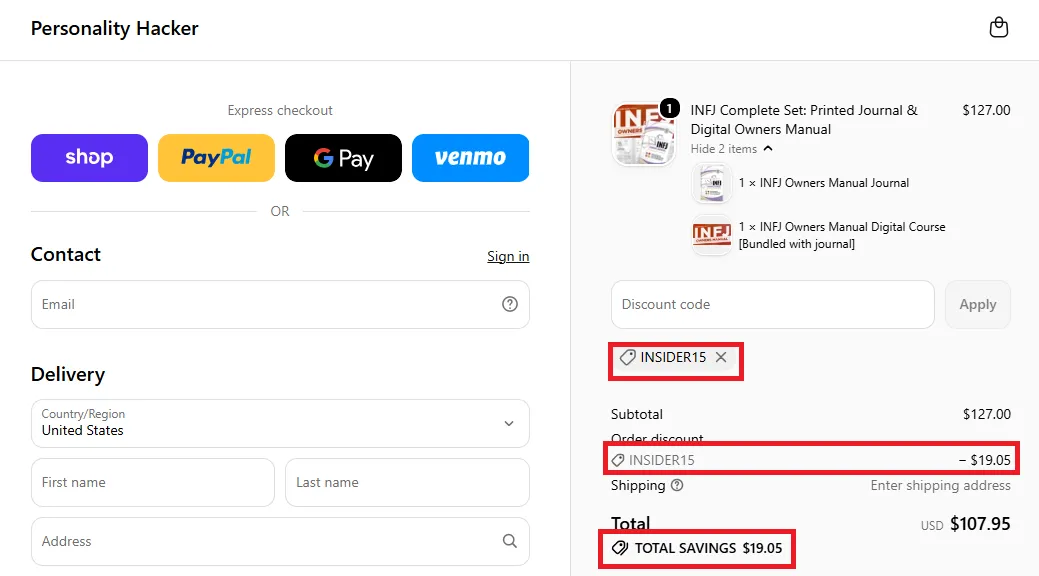Image resolution: width=1039 pixels, height=576 pixels.
Task: Click the 'Express checkout' heading text
Action: 280,111
